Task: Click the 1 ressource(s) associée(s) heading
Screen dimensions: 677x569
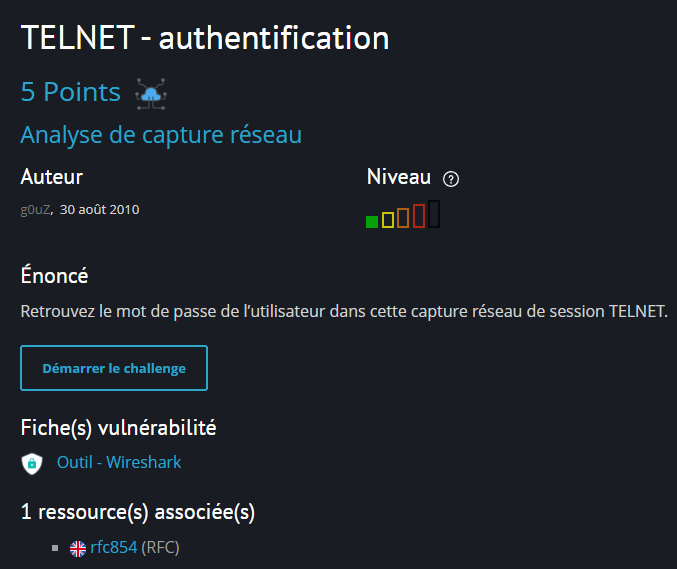Action: (137, 512)
